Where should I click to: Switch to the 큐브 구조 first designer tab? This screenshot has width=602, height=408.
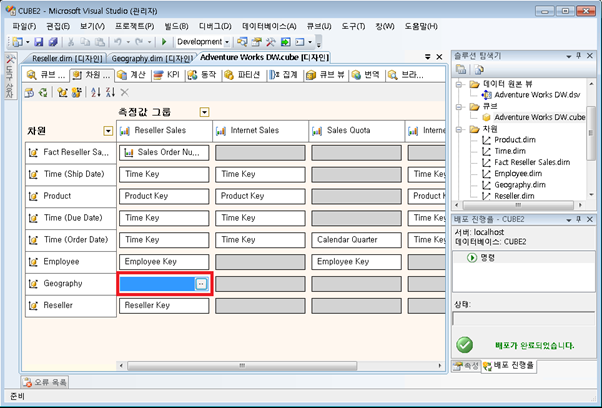coord(46,74)
